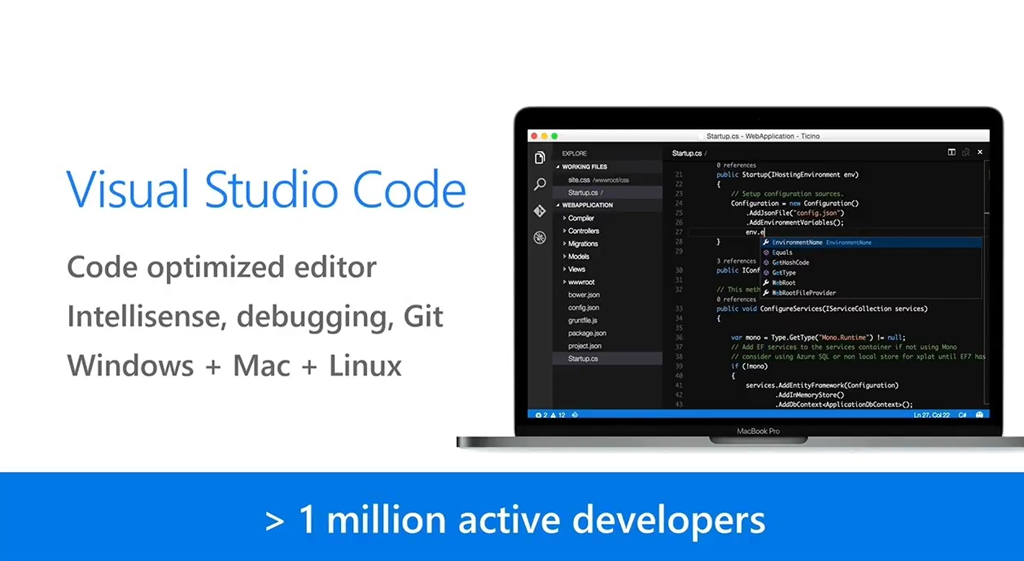Viewport: 1024px width, 561px height.
Task: Click the services.AddEntityFramework line
Action: click(x=822, y=385)
